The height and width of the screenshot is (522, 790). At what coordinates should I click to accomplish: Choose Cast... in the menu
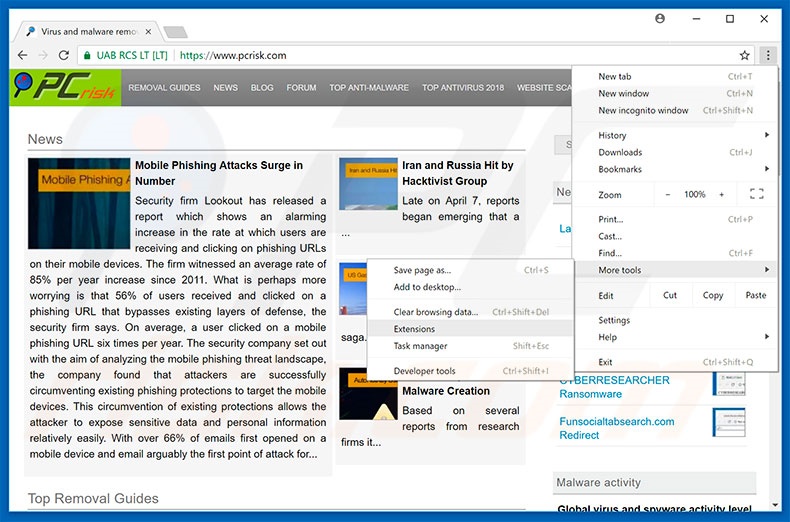point(675,236)
